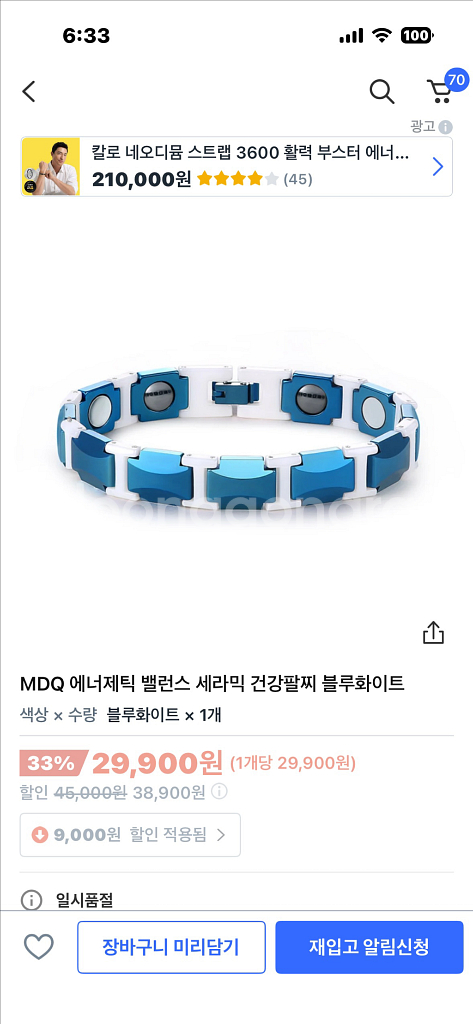Screen dimensions: 473x1024
Task: Select the 색상 × 수량 블루화이트 option row
Action: point(120,714)
